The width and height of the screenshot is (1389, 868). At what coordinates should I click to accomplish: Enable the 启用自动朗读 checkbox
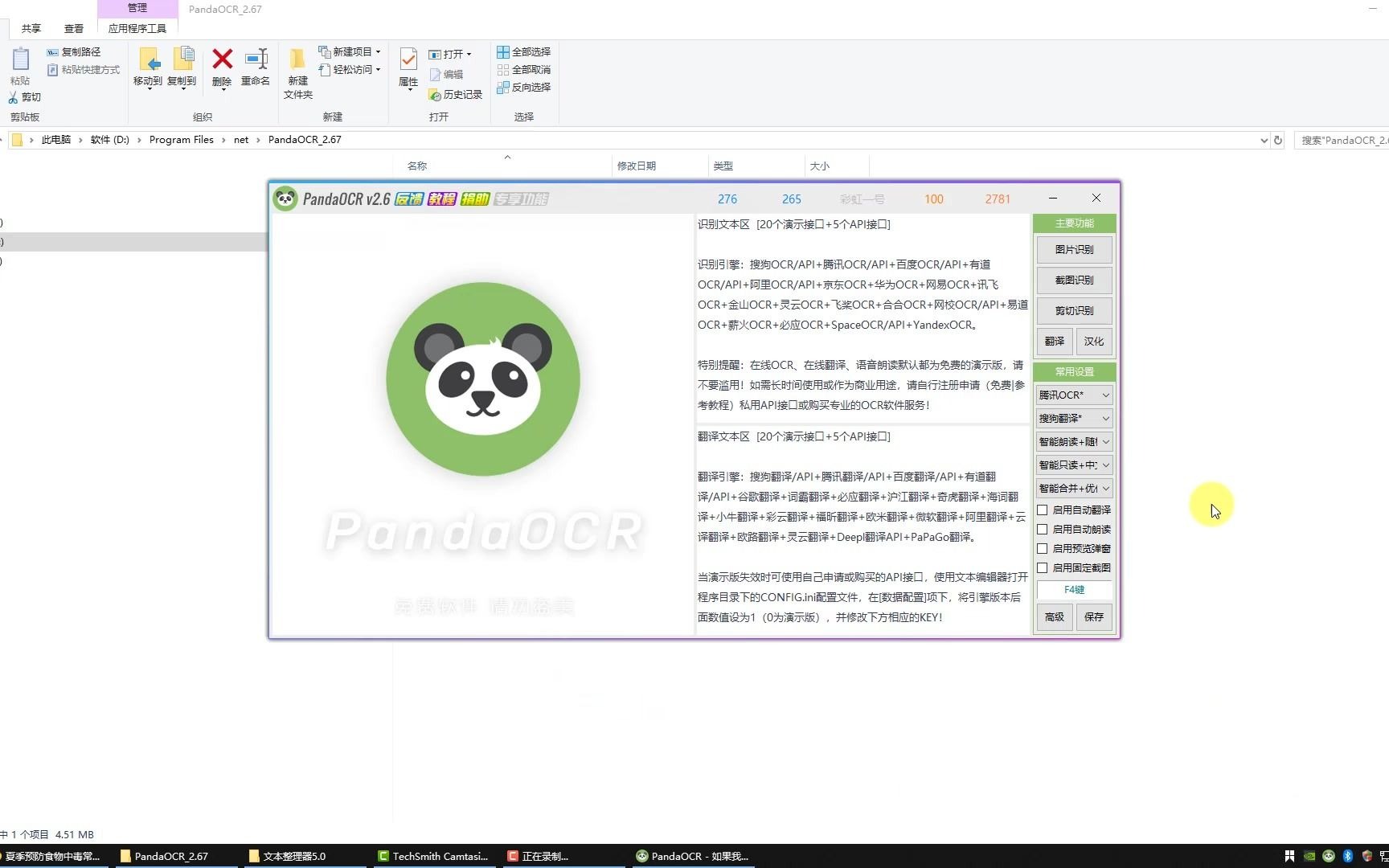(x=1043, y=530)
